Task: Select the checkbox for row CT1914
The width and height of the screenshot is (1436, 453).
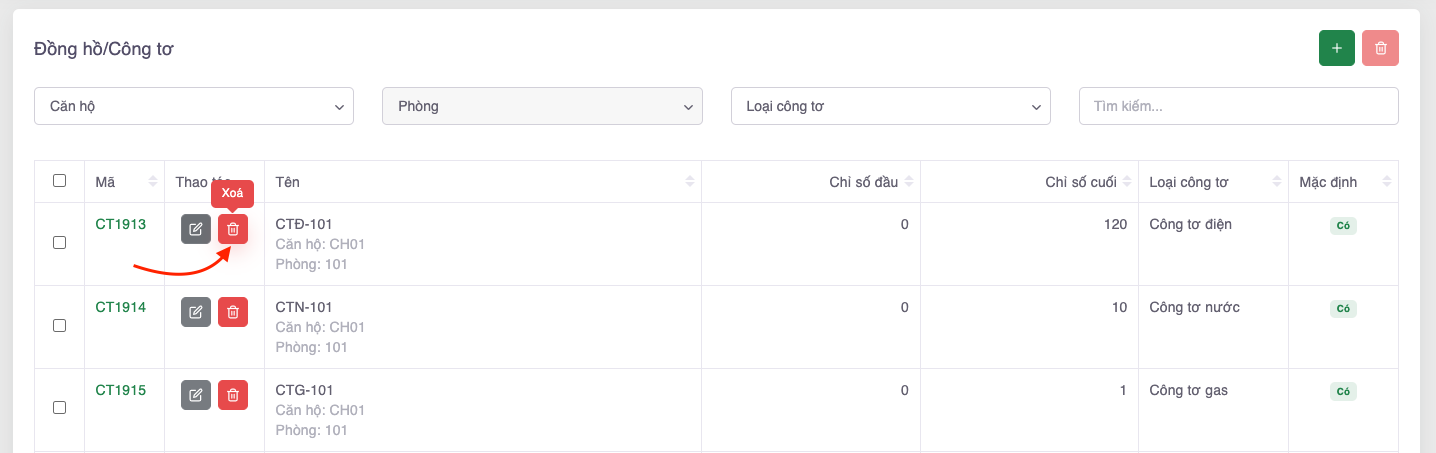Action: click(59, 326)
